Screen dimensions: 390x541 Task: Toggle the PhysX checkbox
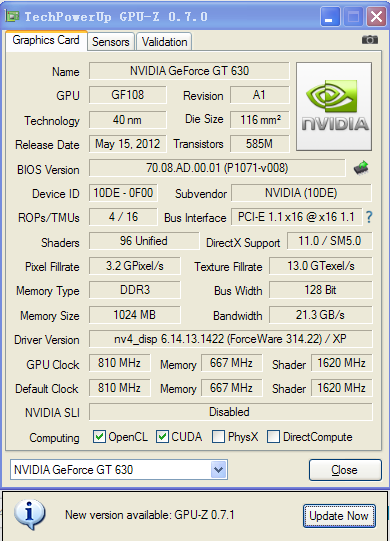(218, 437)
